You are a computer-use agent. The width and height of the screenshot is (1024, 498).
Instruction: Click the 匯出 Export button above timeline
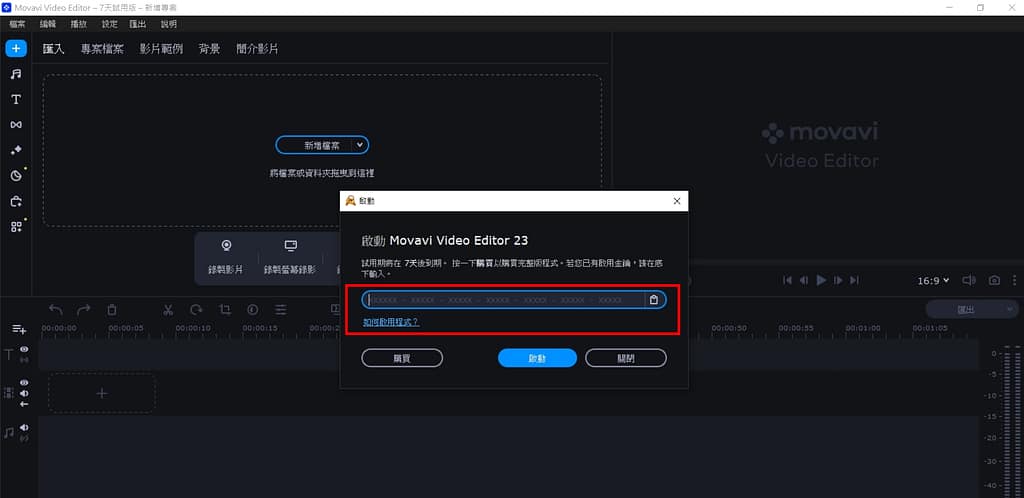coord(964,309)
